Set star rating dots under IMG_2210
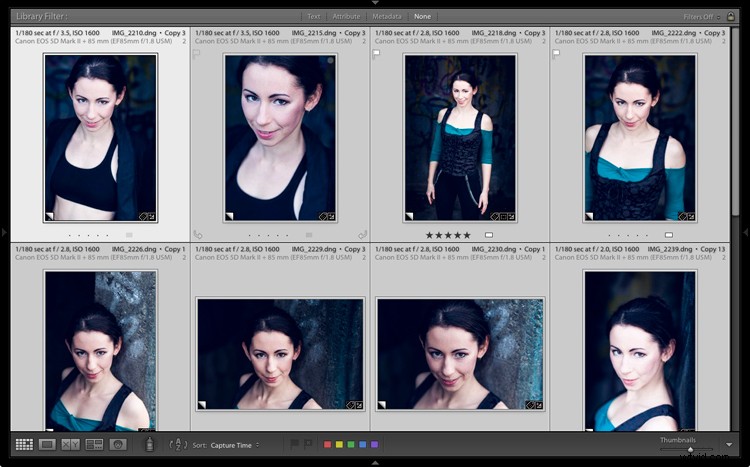750x467 pixels. pyautogui.click(x=88, y=235)
